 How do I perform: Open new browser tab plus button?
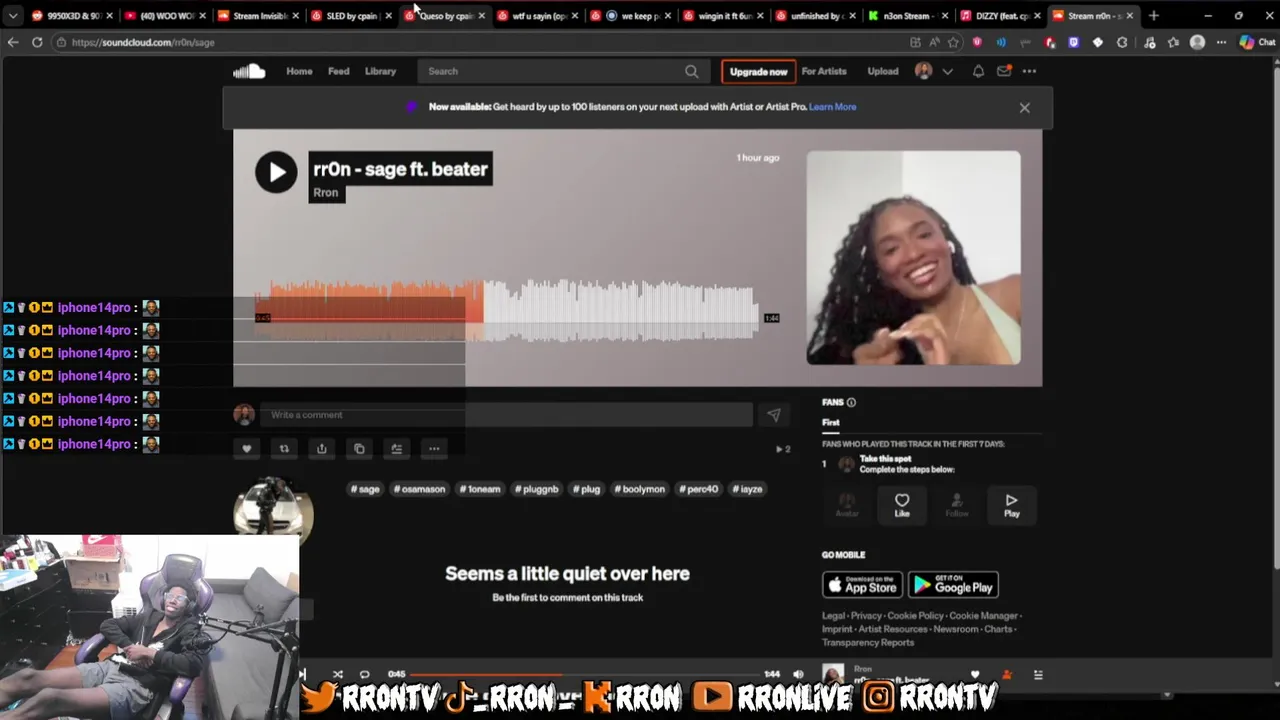point(1153,16)
